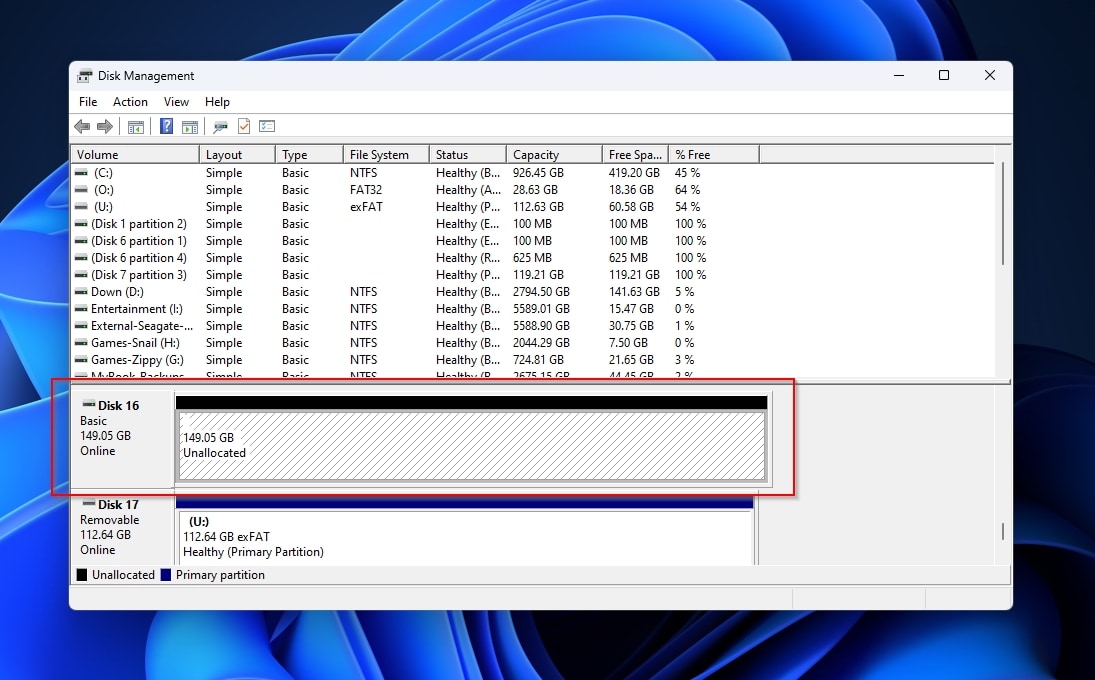Viewport: 1095px width, 680px height.
Task: Select the Disk 17 Removable label panel
Action: [122, 527]
